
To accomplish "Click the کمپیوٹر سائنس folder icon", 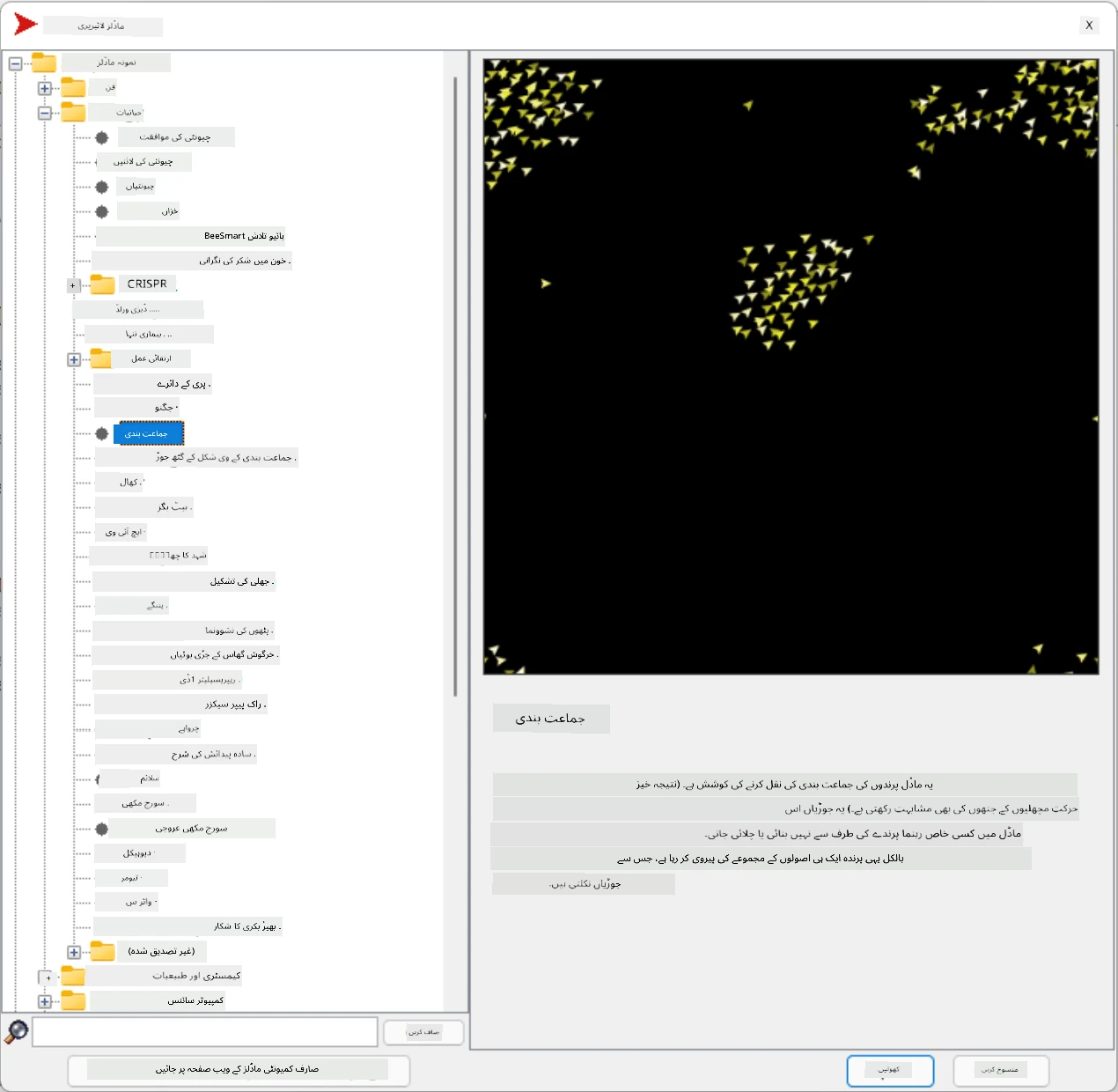I will (73, 1000).
